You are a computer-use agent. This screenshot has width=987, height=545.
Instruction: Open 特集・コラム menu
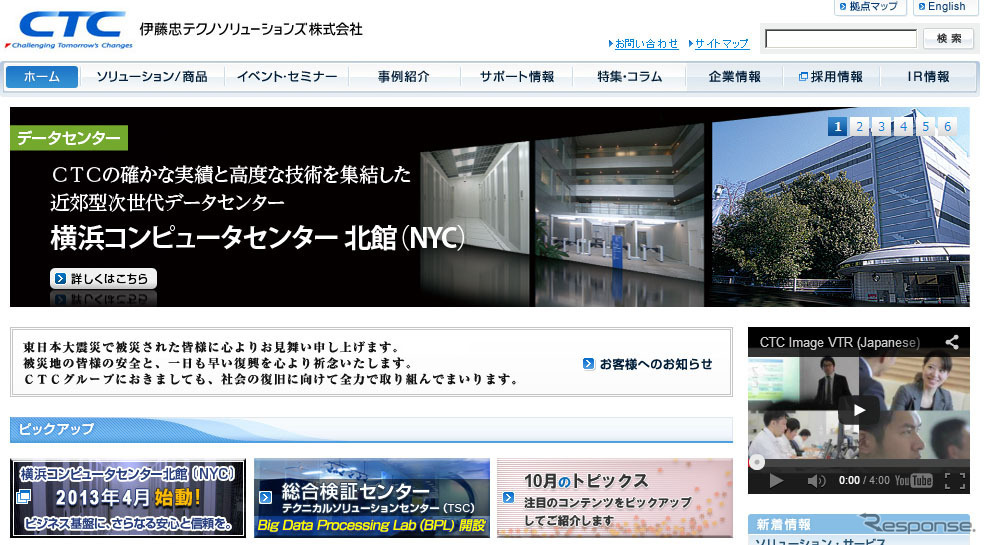coord(629,77)
